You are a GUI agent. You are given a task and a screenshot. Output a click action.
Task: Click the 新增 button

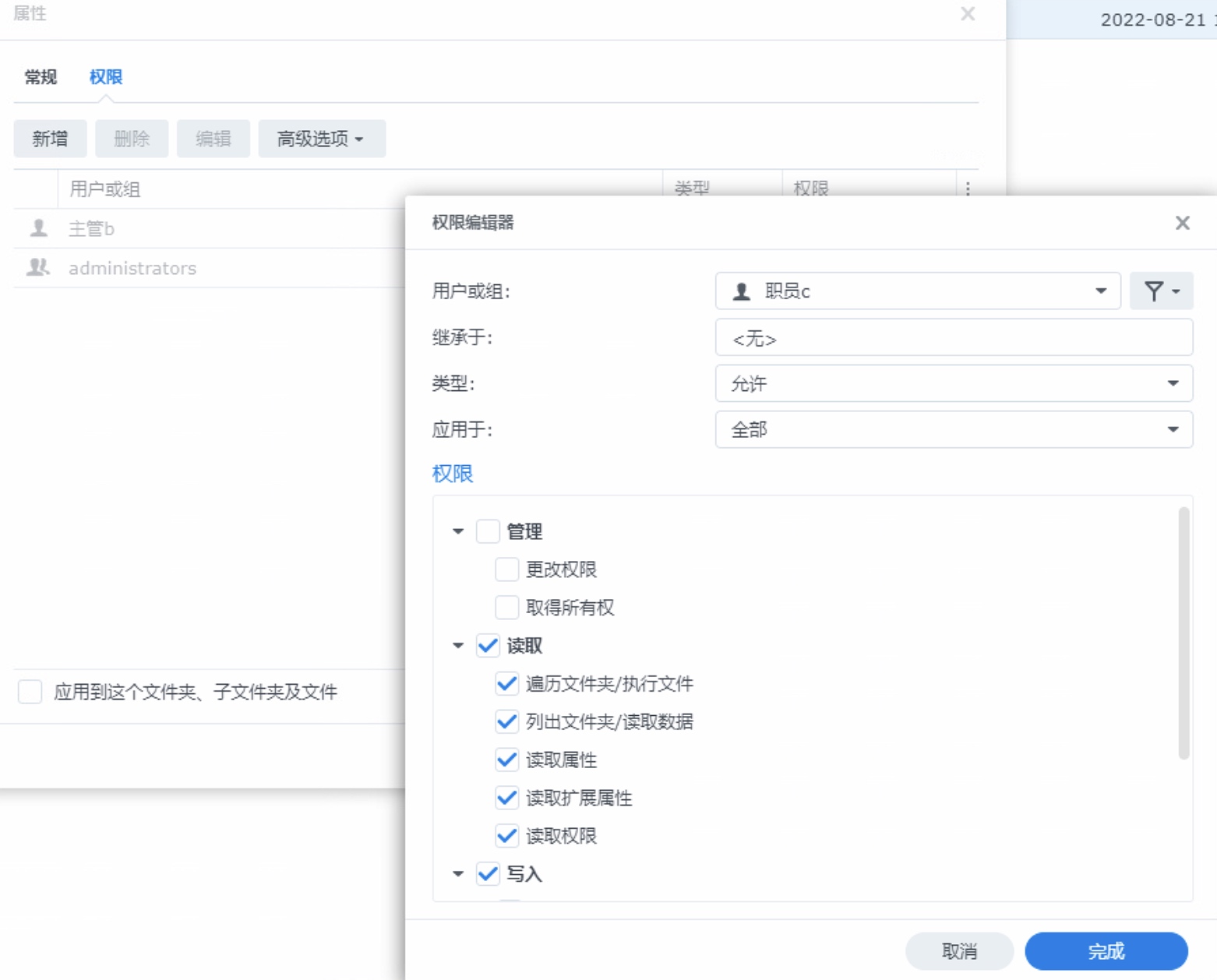[x=50, y=139]
